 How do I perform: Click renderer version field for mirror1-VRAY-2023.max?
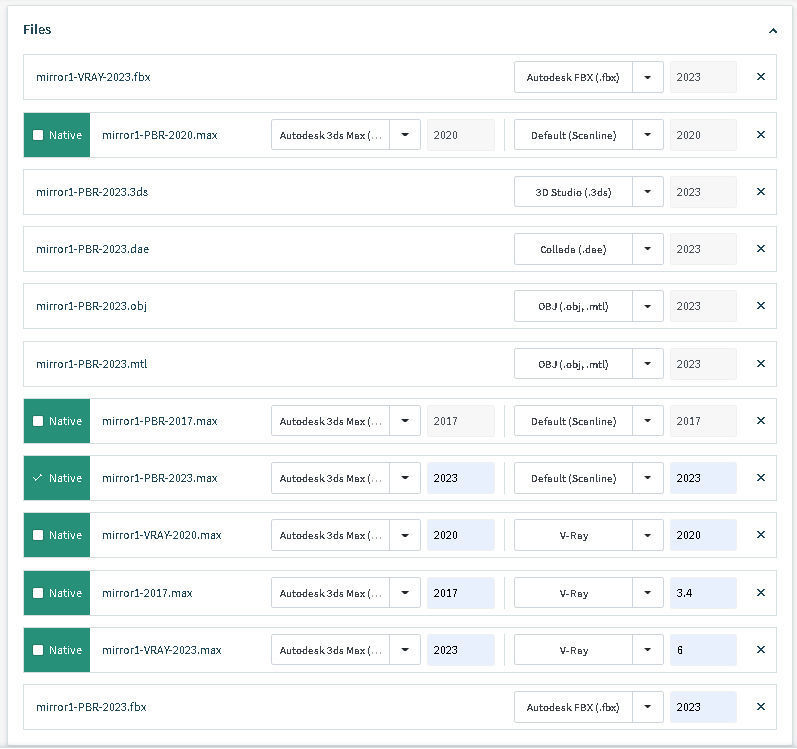click(x=702, y=650)
